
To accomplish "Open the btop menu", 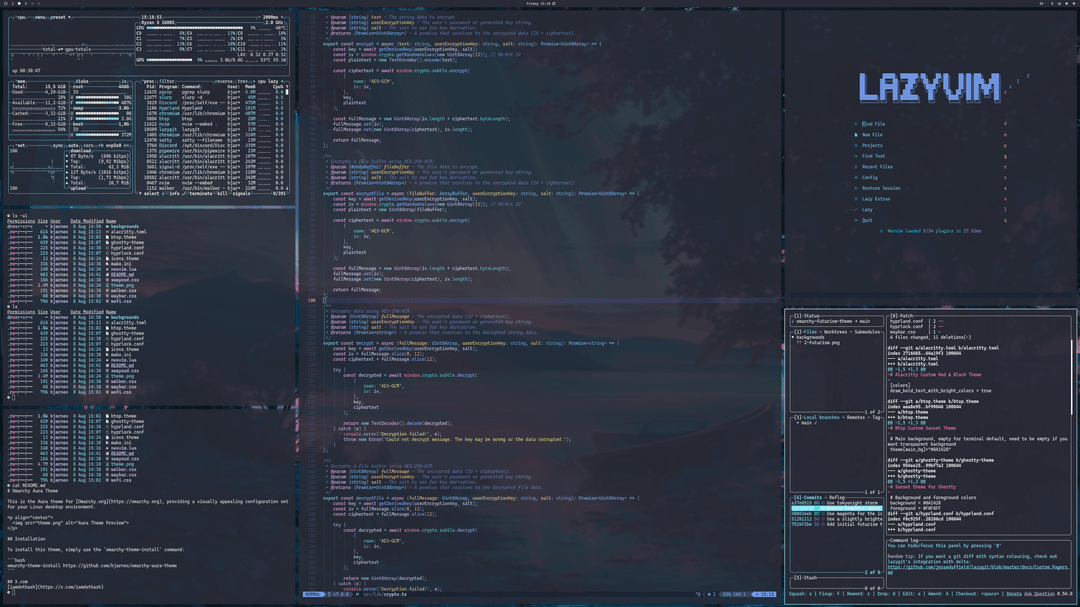I will (41, 17).
